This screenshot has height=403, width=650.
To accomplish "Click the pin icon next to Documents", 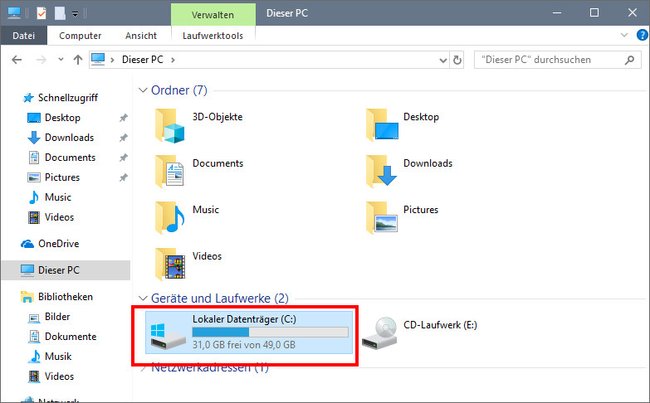I will coord(124,158).
